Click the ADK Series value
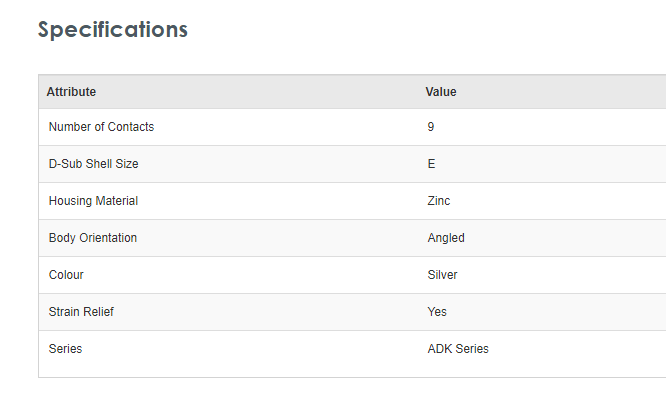 click(458, 349)
